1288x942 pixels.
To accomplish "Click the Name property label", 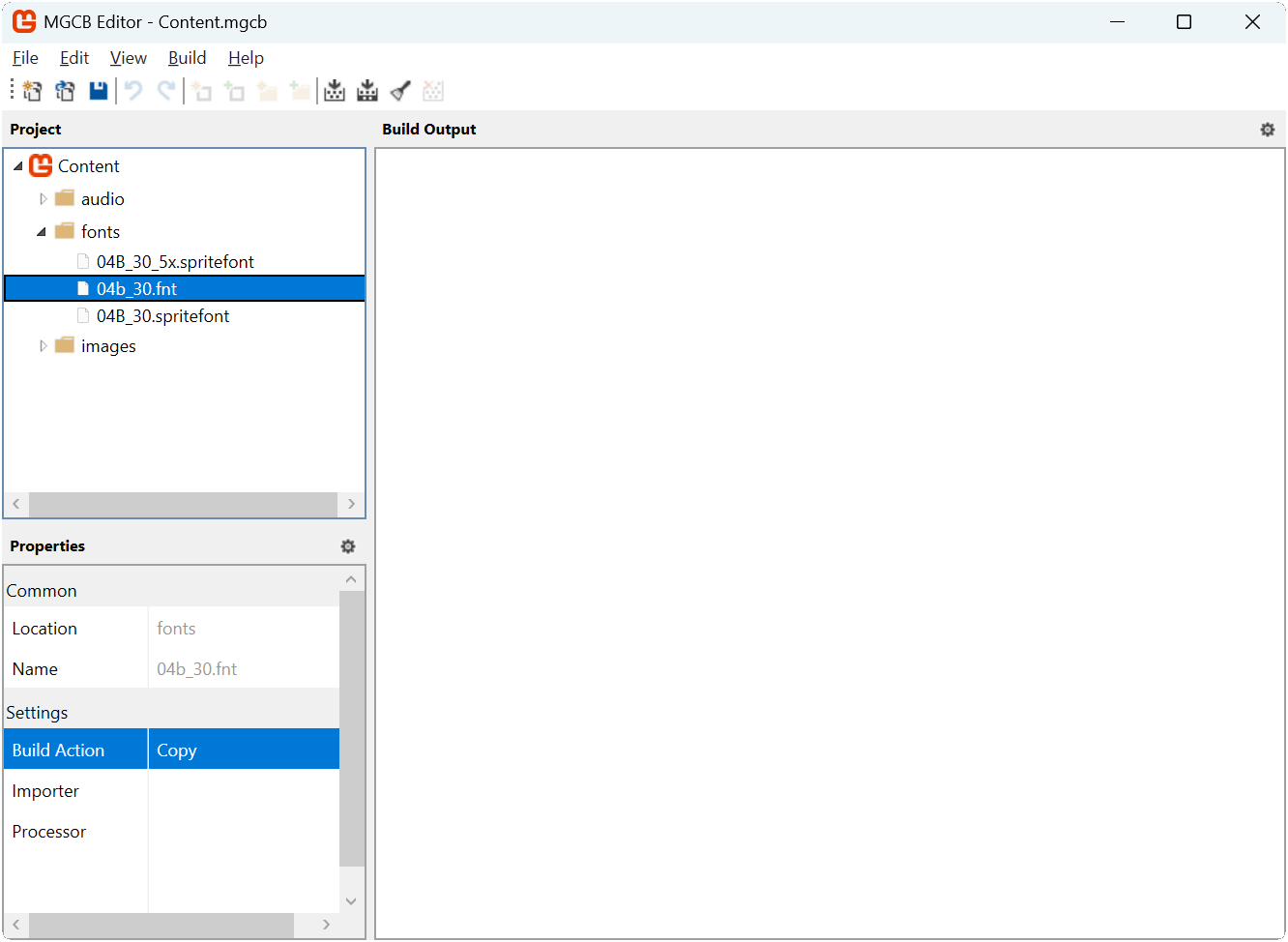I will coord(35,669).
